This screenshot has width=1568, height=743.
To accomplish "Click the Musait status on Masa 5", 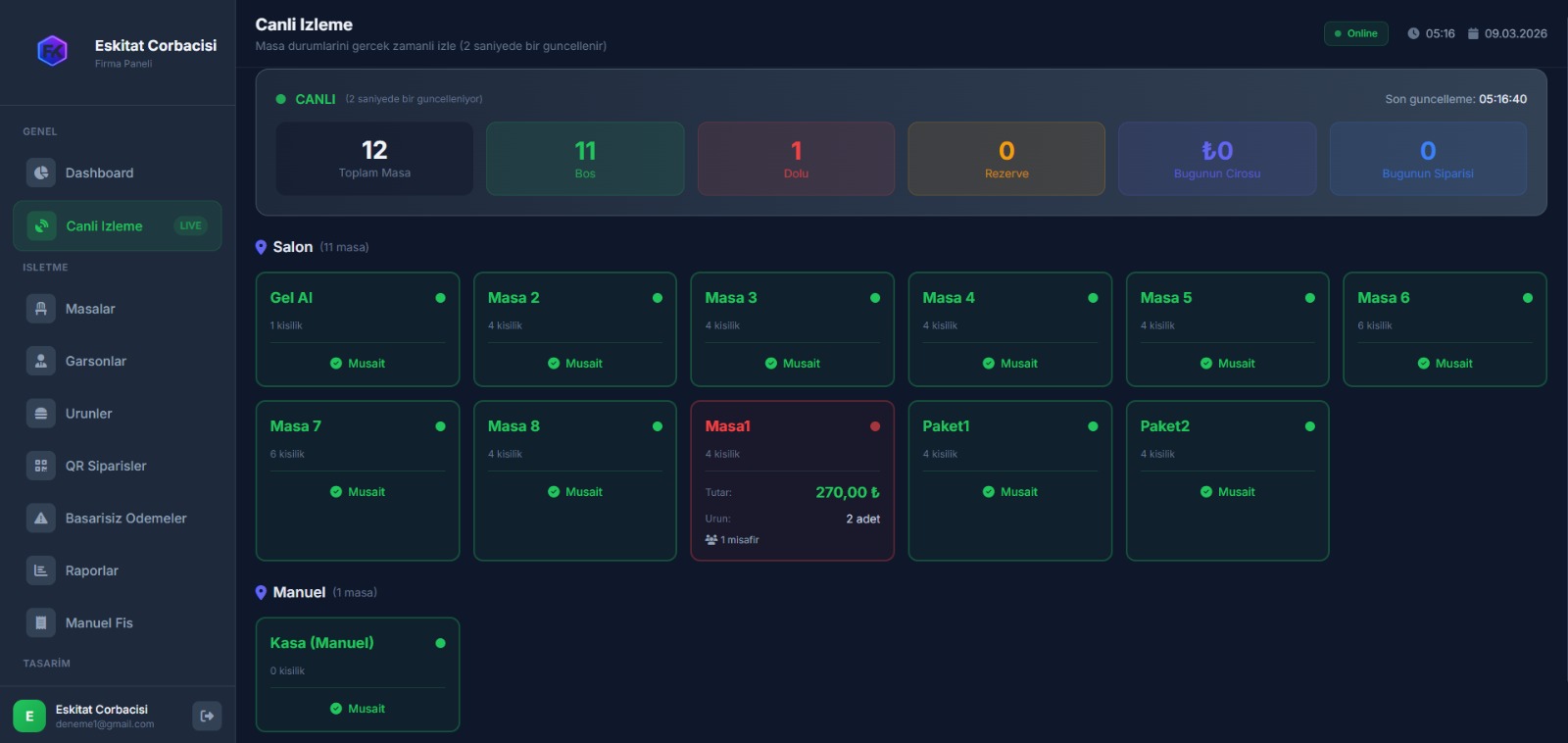I will pos(1228,364).
